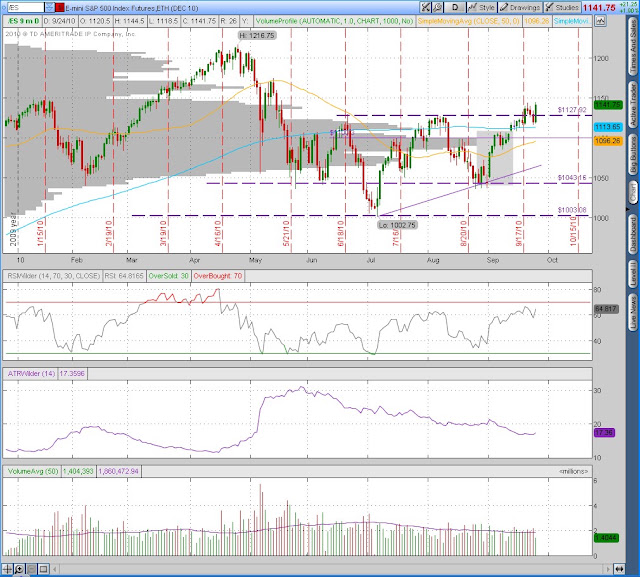Switch to the Active Trader tab

click(x=633, y=104)
